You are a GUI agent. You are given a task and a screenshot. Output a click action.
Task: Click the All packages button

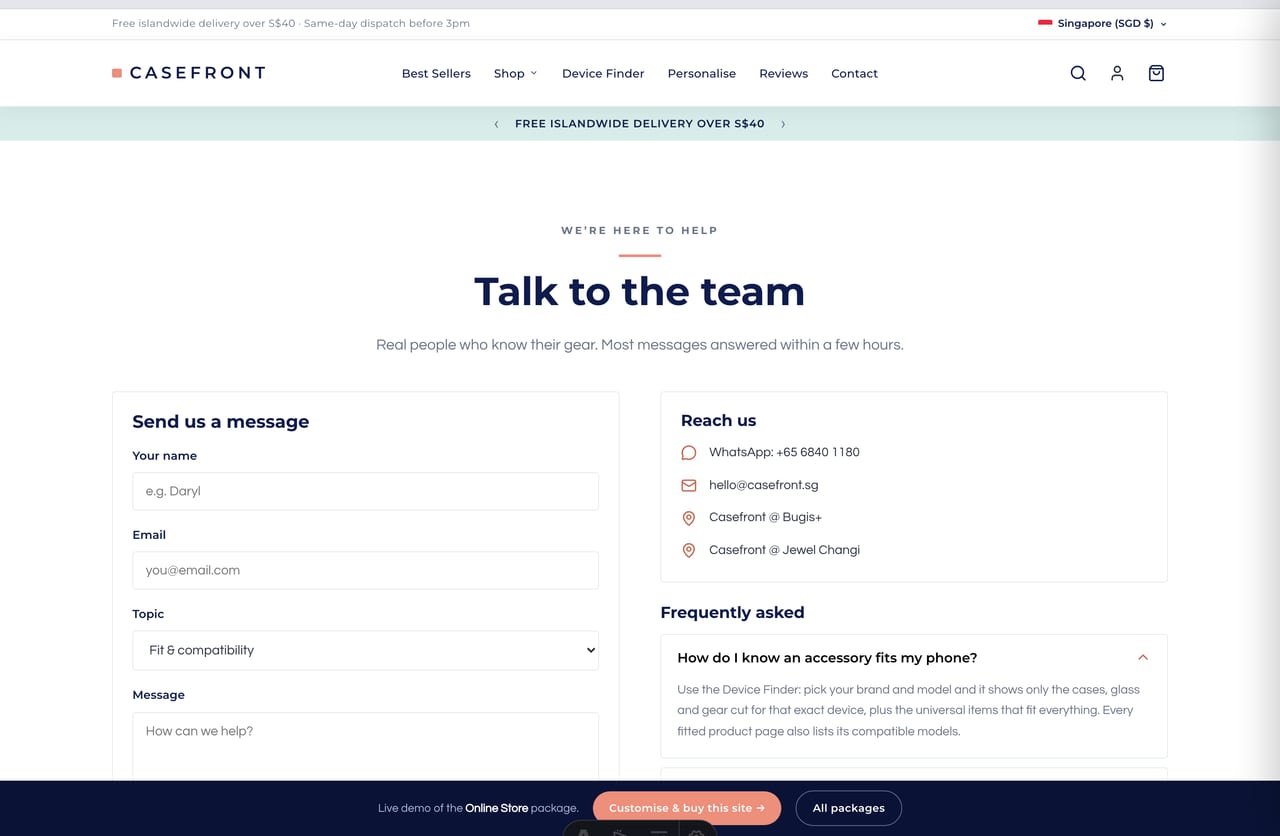point(849,808)
